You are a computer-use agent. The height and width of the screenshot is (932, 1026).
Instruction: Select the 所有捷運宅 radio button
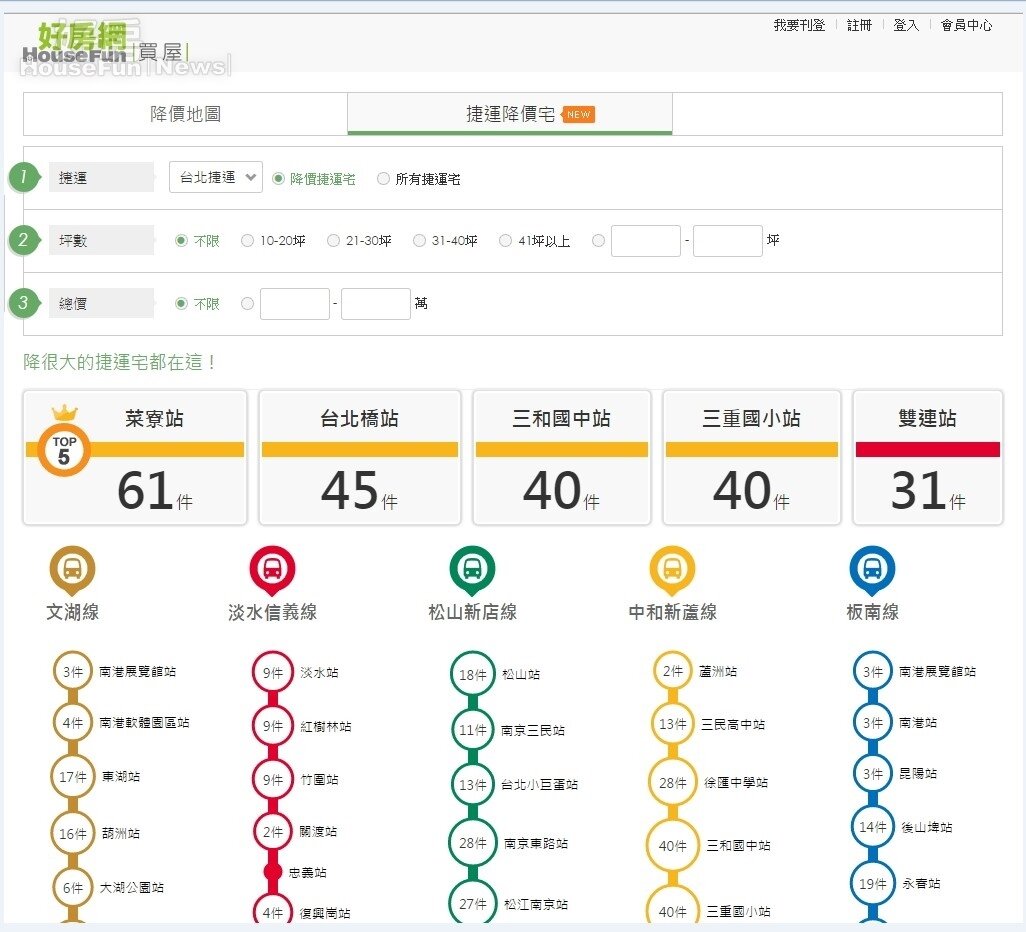(383, 178)
